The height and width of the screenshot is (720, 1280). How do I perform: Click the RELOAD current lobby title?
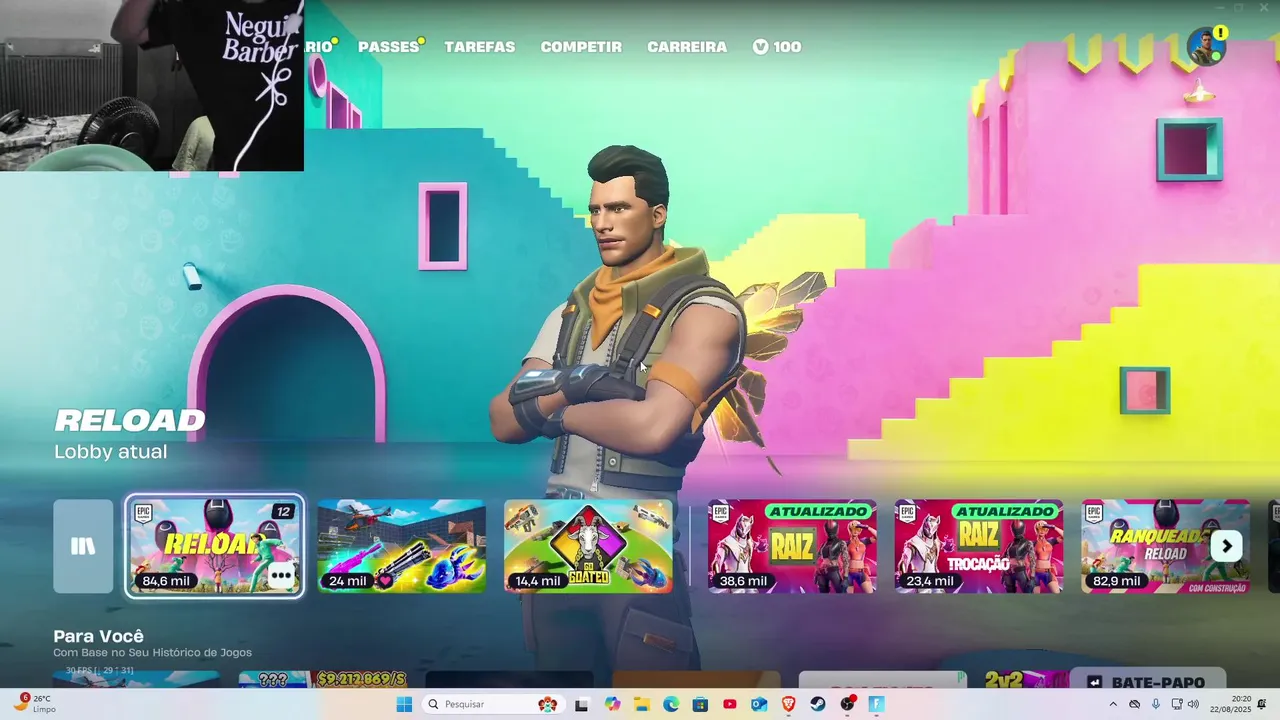click(x=130, y=421)
